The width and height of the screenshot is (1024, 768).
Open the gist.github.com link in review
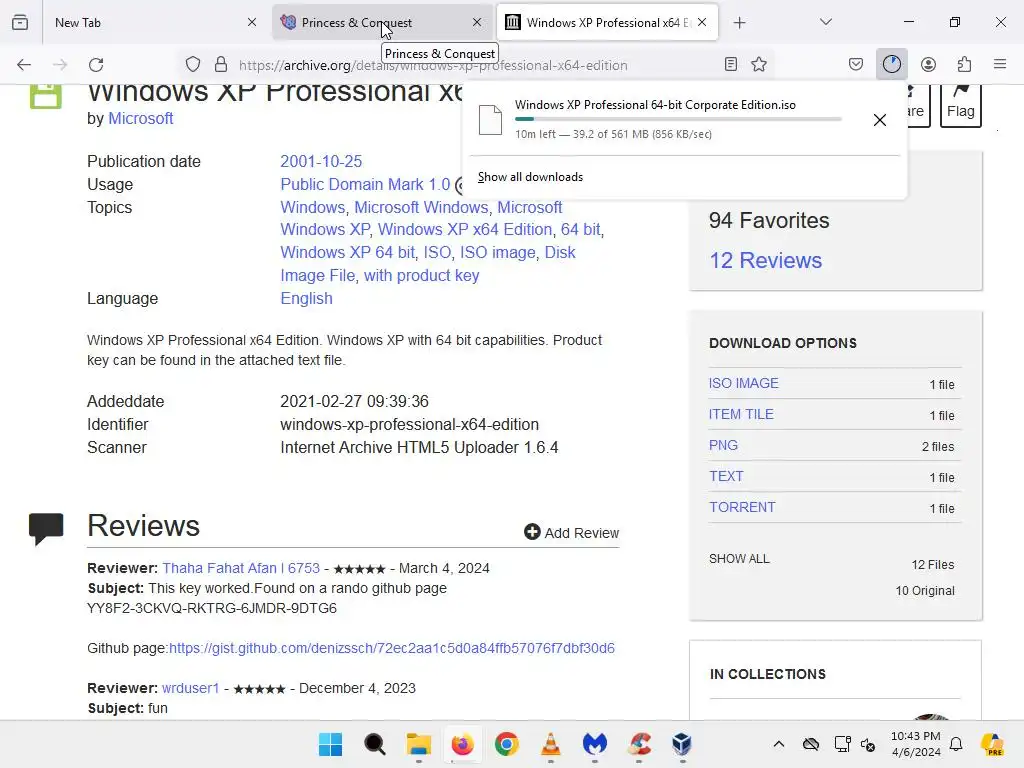point(392,648)
